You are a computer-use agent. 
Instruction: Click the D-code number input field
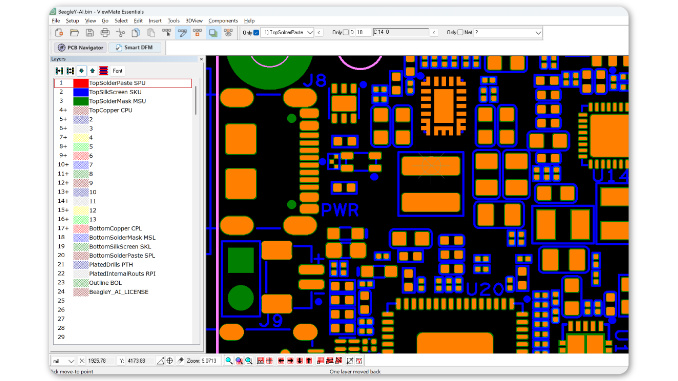point(363,32)
